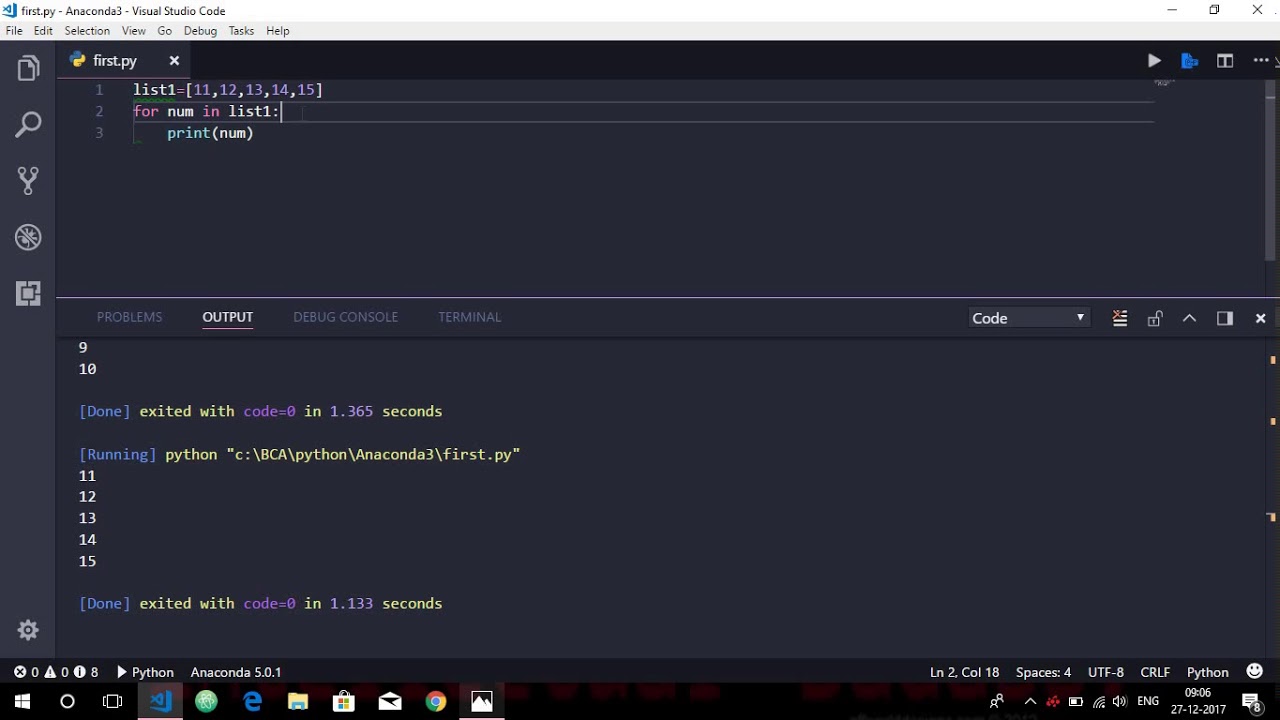Image resolution: width=1280 pixels, height=720 pixels.
Task: Toggle output scroll lock
Action: 1155,318
